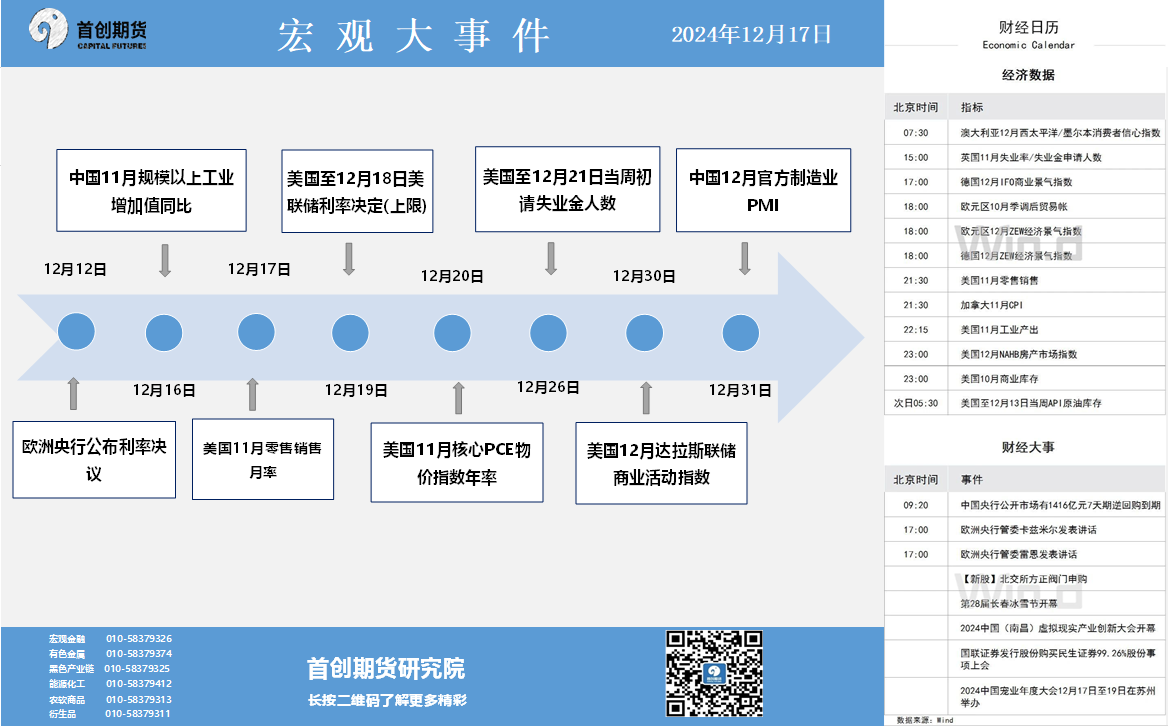Select row 英国11月失业率/失业金申请人数
The image size is (1168, 727).
(x=1025, y=157)
